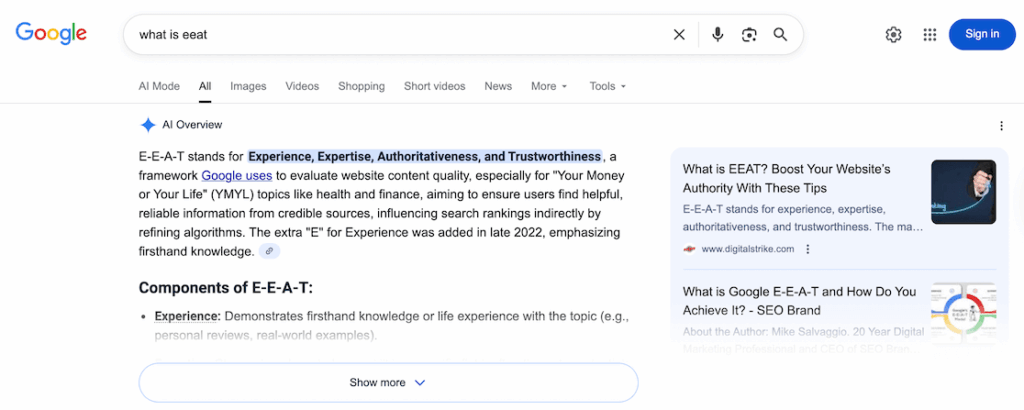Open the Tools dropdown
Viewport: 1024px width, 410px height.
point(607,86)
